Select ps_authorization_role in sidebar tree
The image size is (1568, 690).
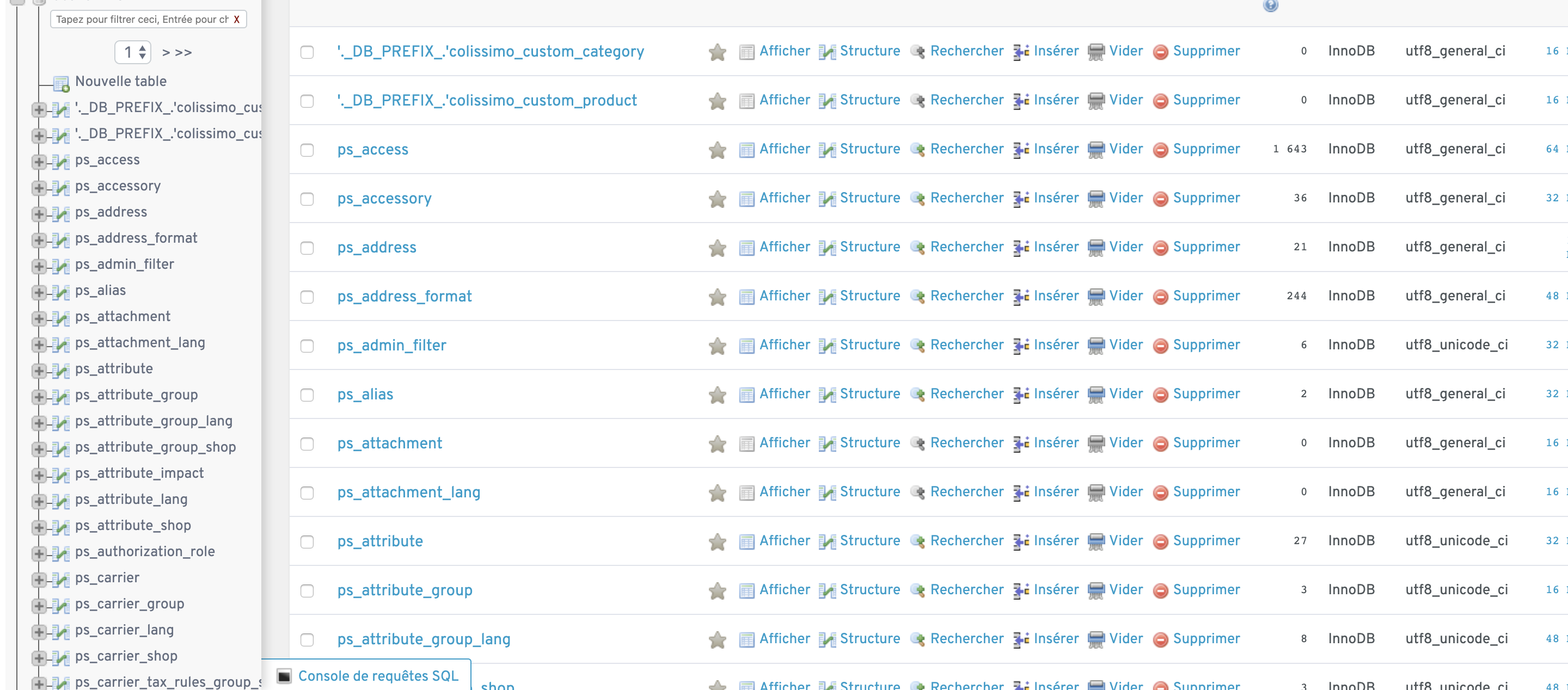click(145, 551)
